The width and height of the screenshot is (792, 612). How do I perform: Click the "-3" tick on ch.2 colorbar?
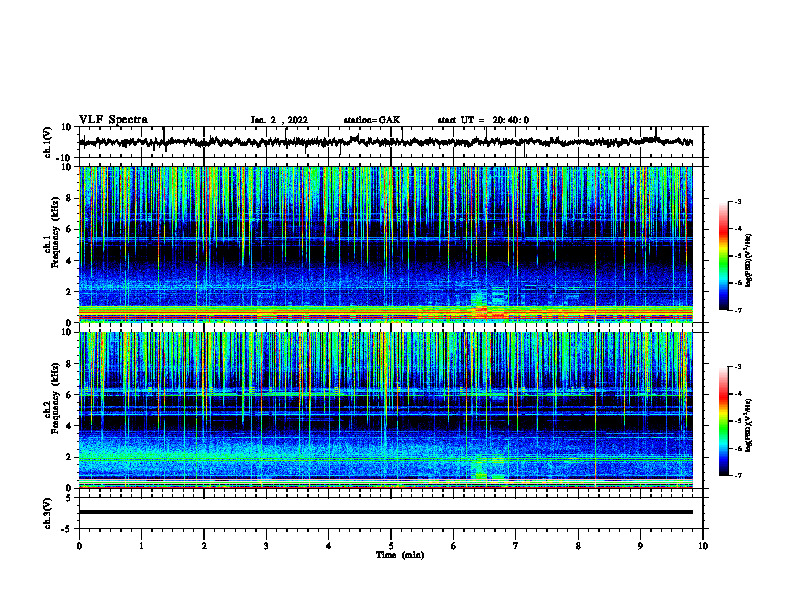click(737, 367)
